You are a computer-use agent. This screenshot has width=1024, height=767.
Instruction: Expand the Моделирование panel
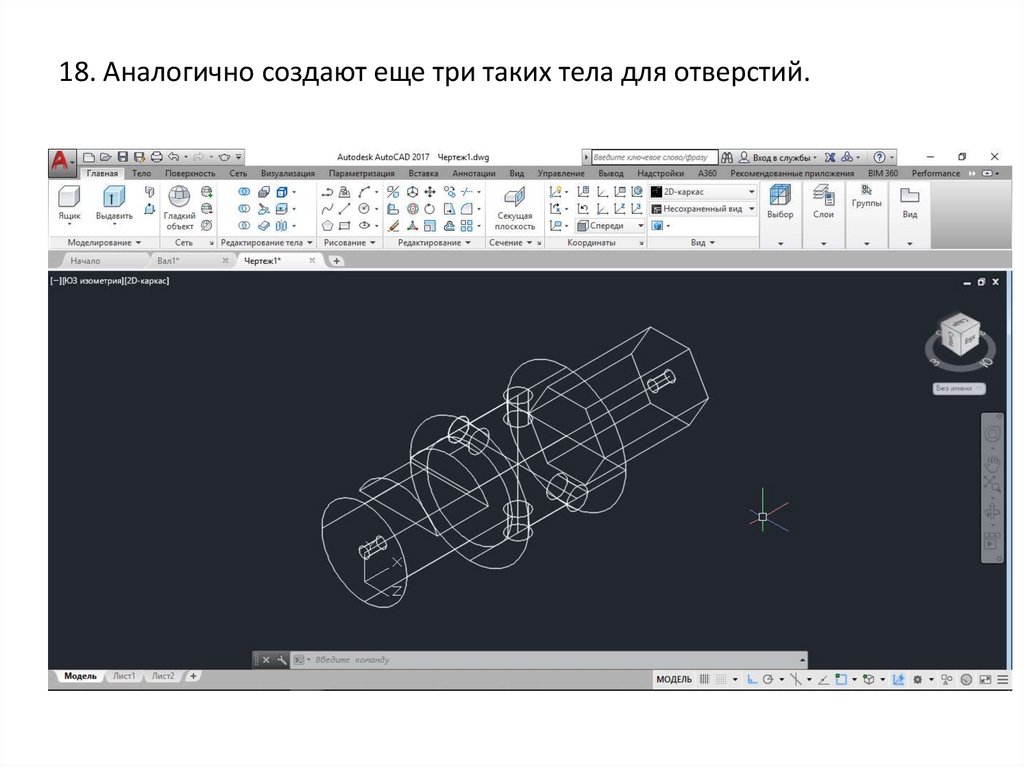coord(104,243)
